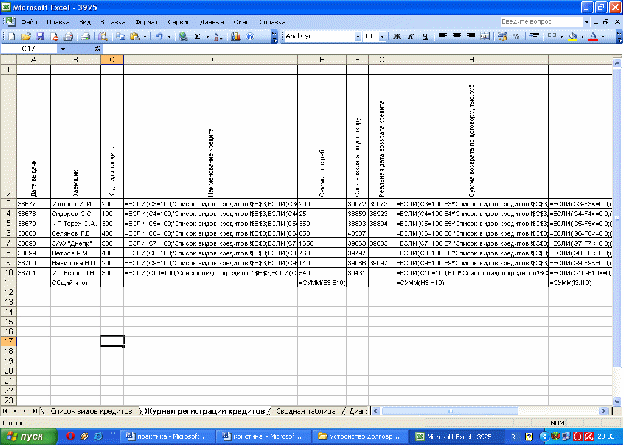This screenshot has height=446, width=624.
Task: Toggle Italic formatting (К button)
Action: (411, 36)
